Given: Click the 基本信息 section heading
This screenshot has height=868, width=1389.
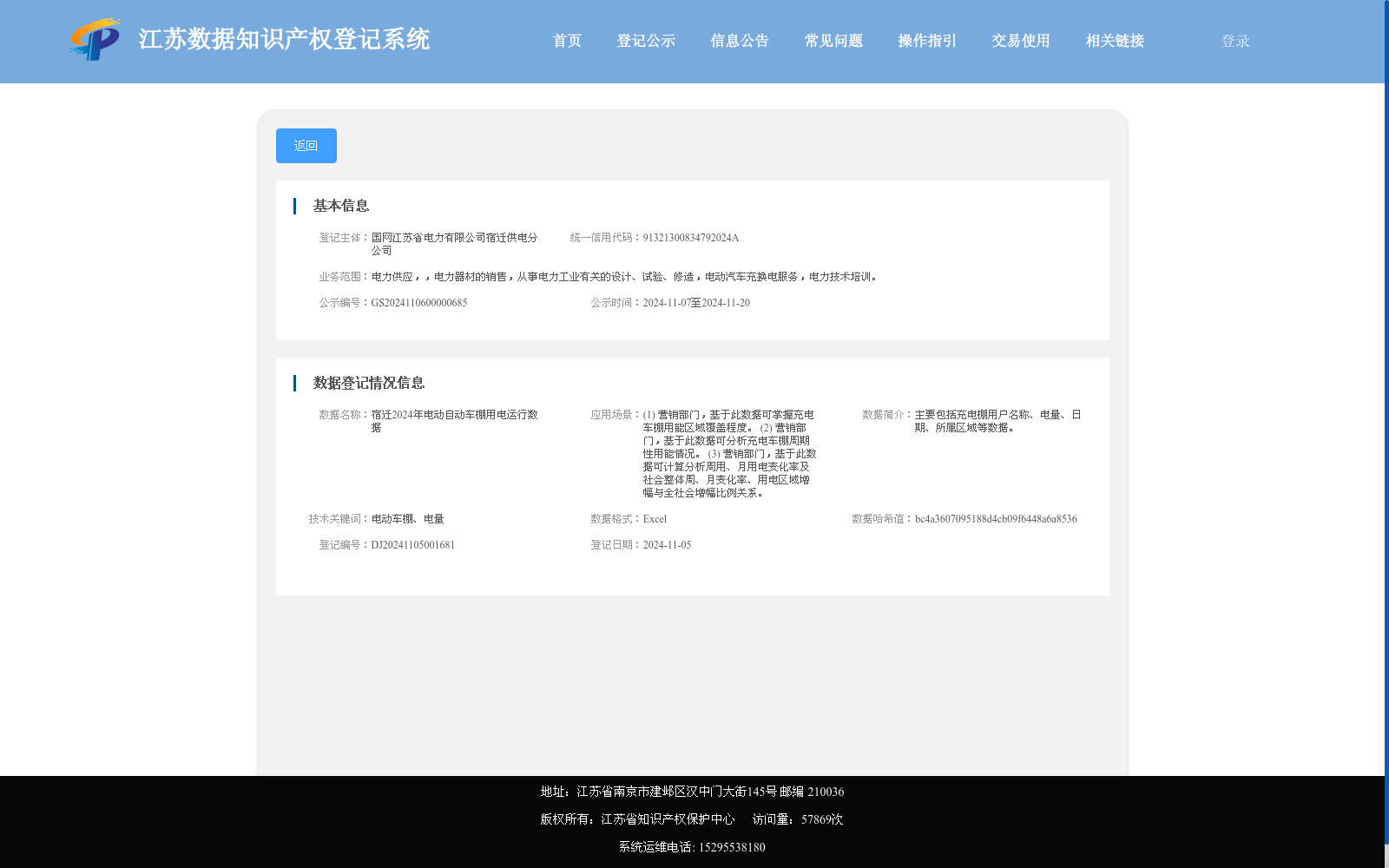Looking at the screenshot, I should (x=341, y=206).
